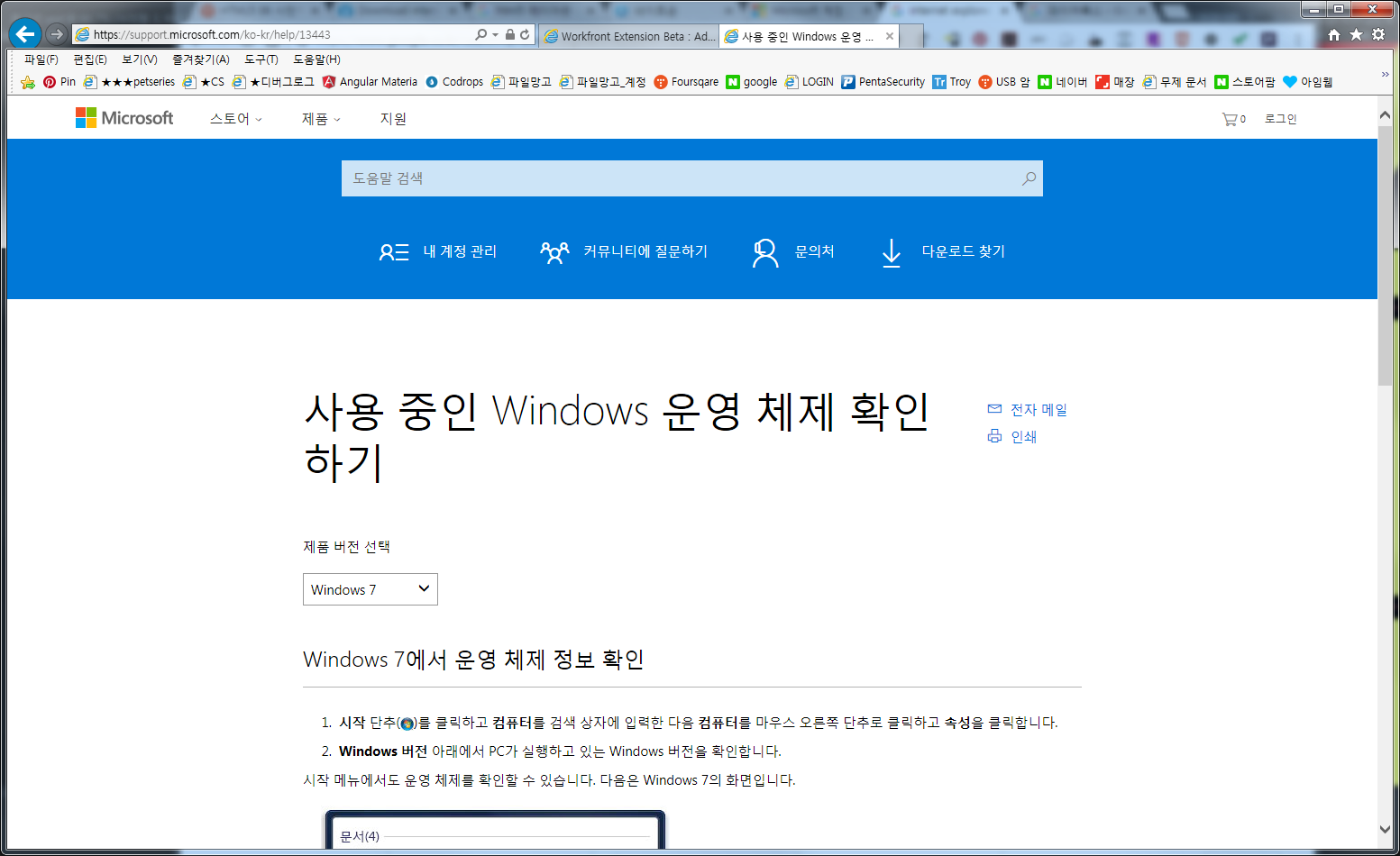This screenshot has height=856, width=1400.
Task: Open the 매장 bookmark
Action: coord(1115,82)
